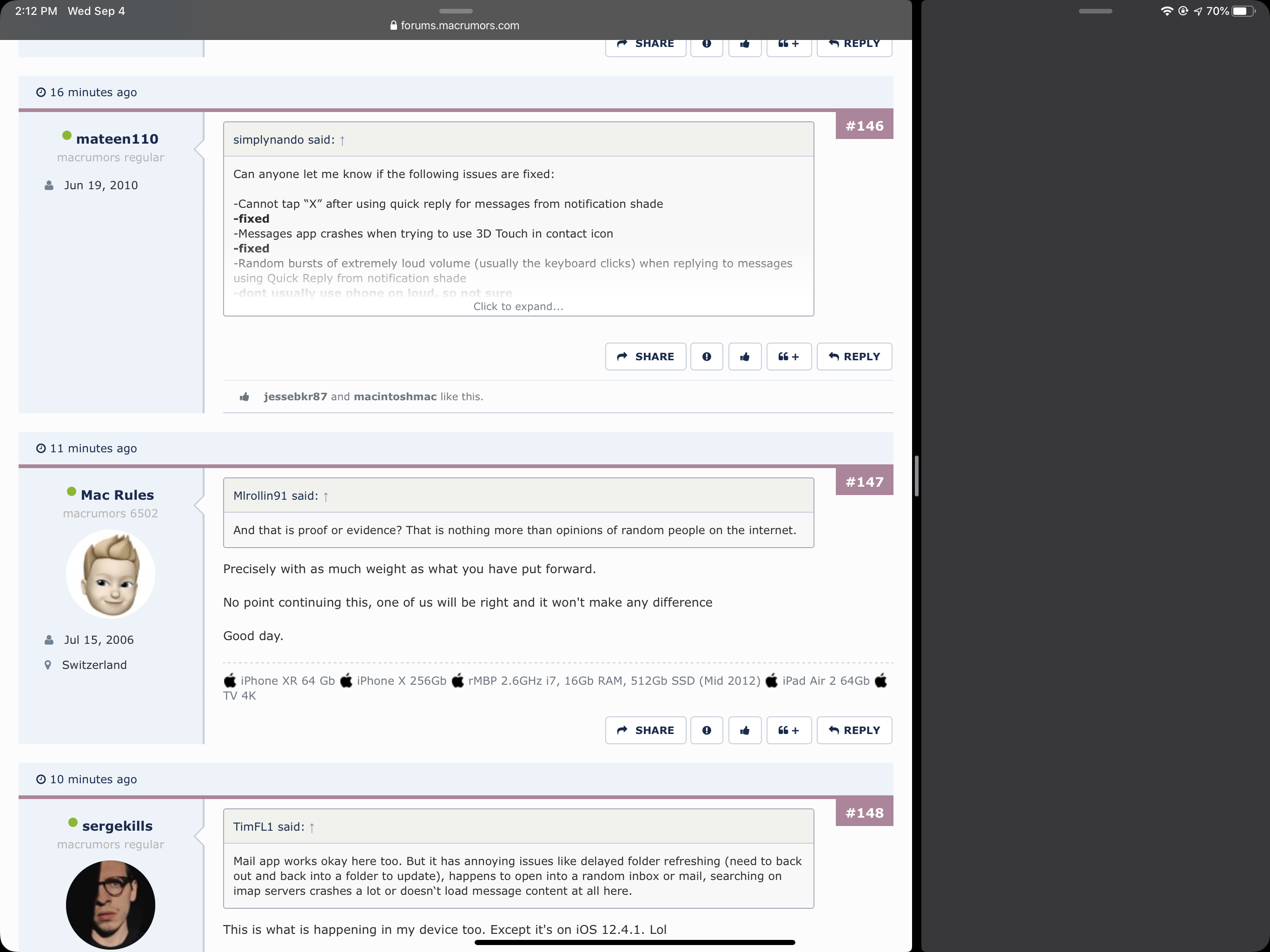This screenshot has width=1270, height=952.
Task: Open mateen110's profile
Action: [117, 139]
